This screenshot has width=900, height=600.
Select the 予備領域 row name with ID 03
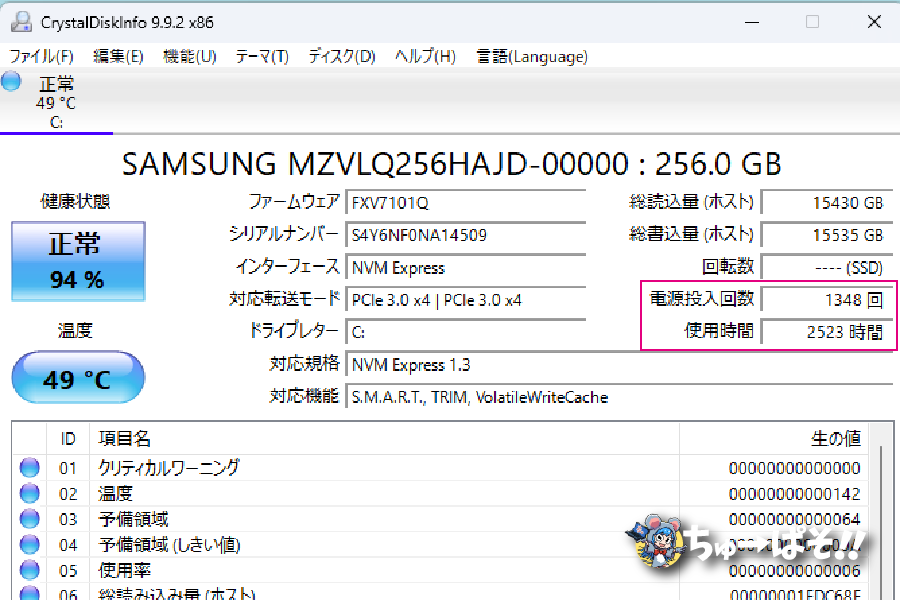(x=133, y=519)
